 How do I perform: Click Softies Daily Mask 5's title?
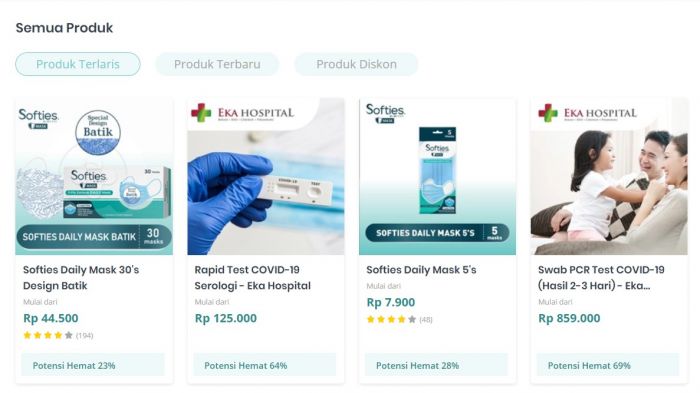(421, 270)
